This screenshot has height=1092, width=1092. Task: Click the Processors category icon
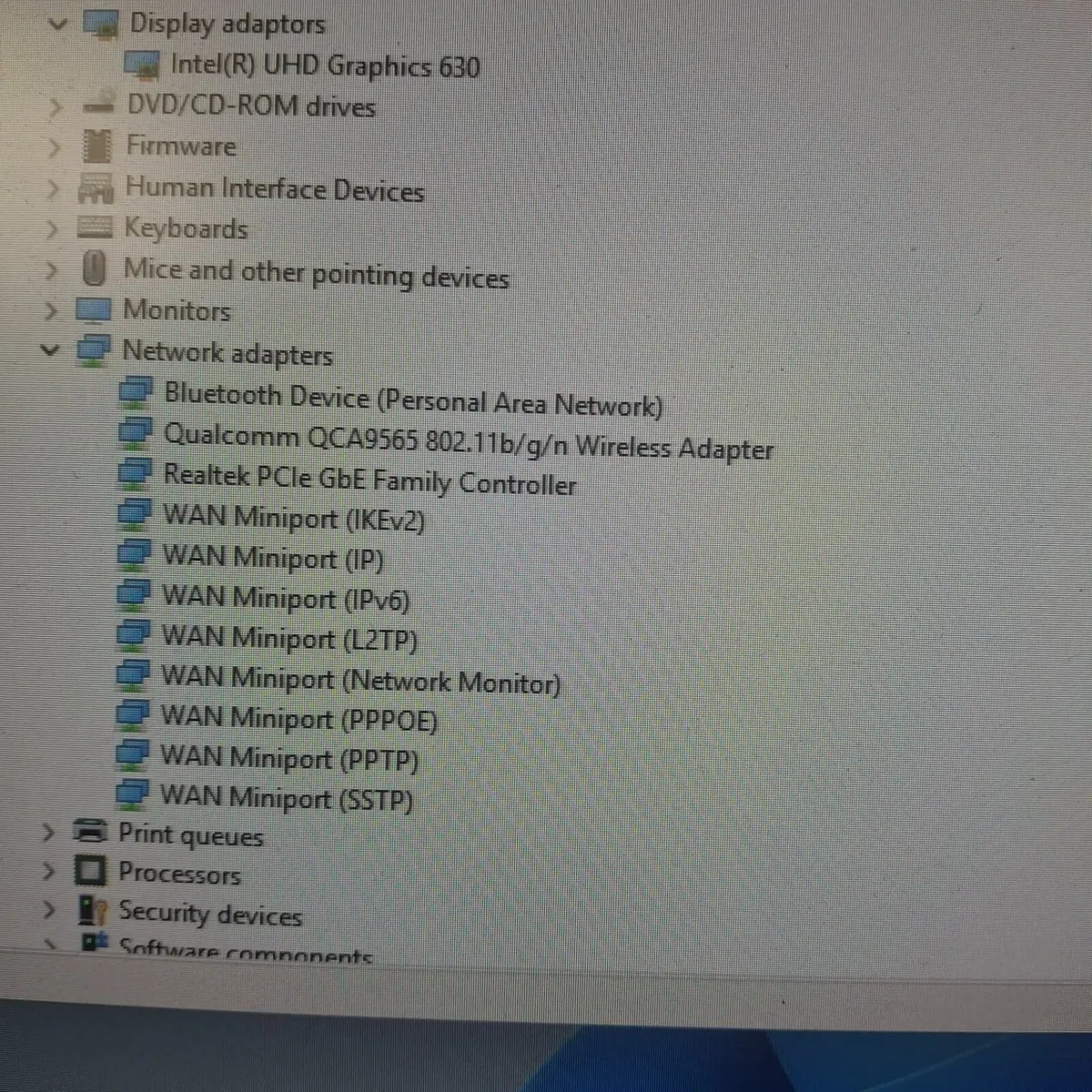tap(90, 871)
